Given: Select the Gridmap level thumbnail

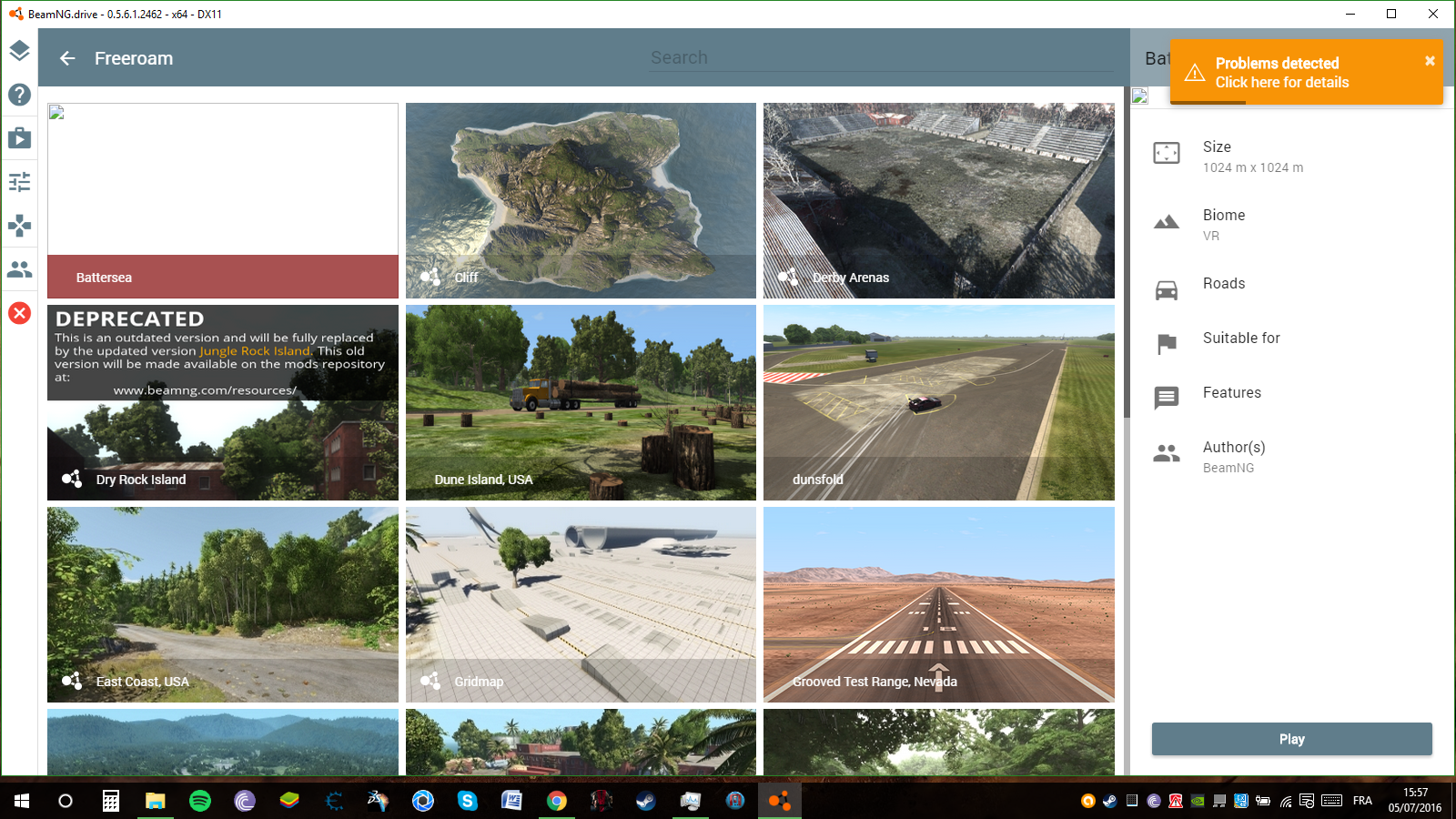Looking at the screenshot, I should coord(581,604).
